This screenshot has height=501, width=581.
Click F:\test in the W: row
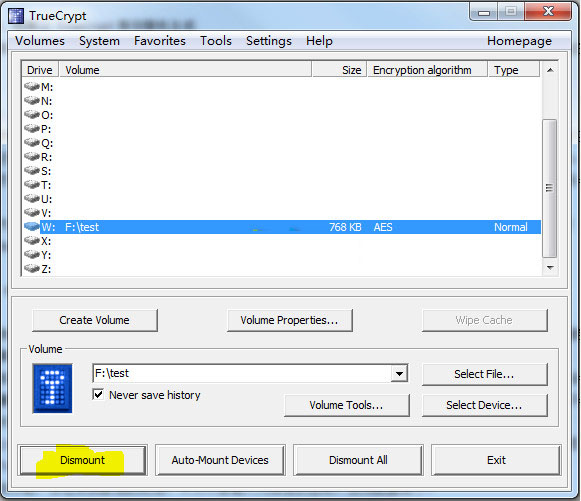[82, 227]
